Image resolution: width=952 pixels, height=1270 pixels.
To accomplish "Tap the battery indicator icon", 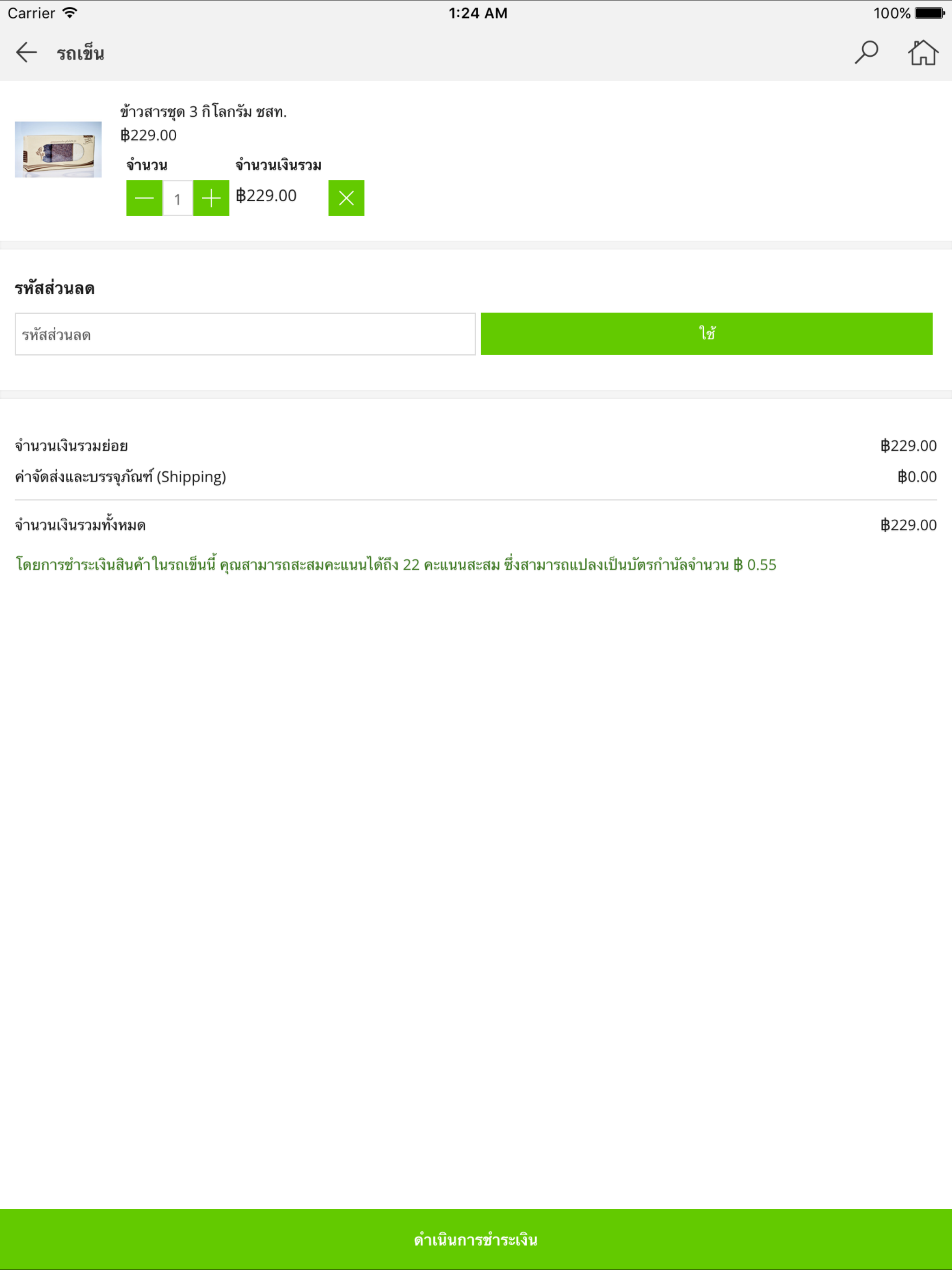I will click(930, 13).
